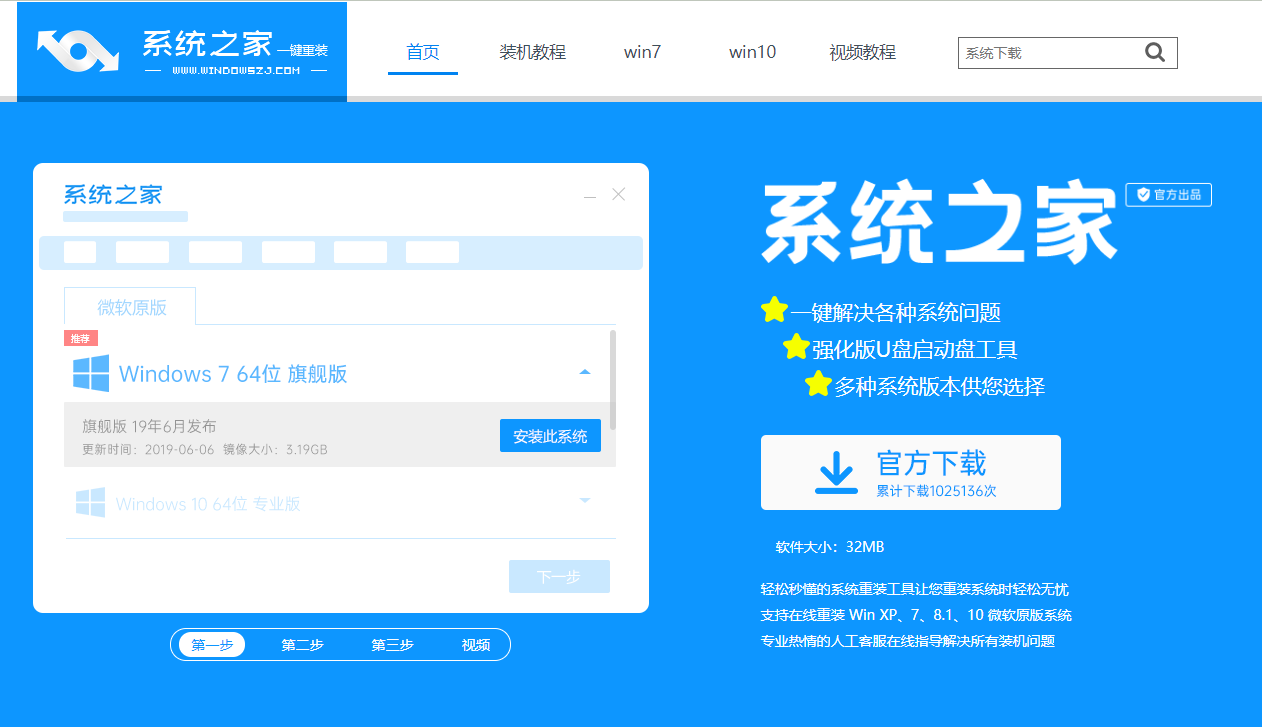Open the win10 section in the navbar

[752, 52]
